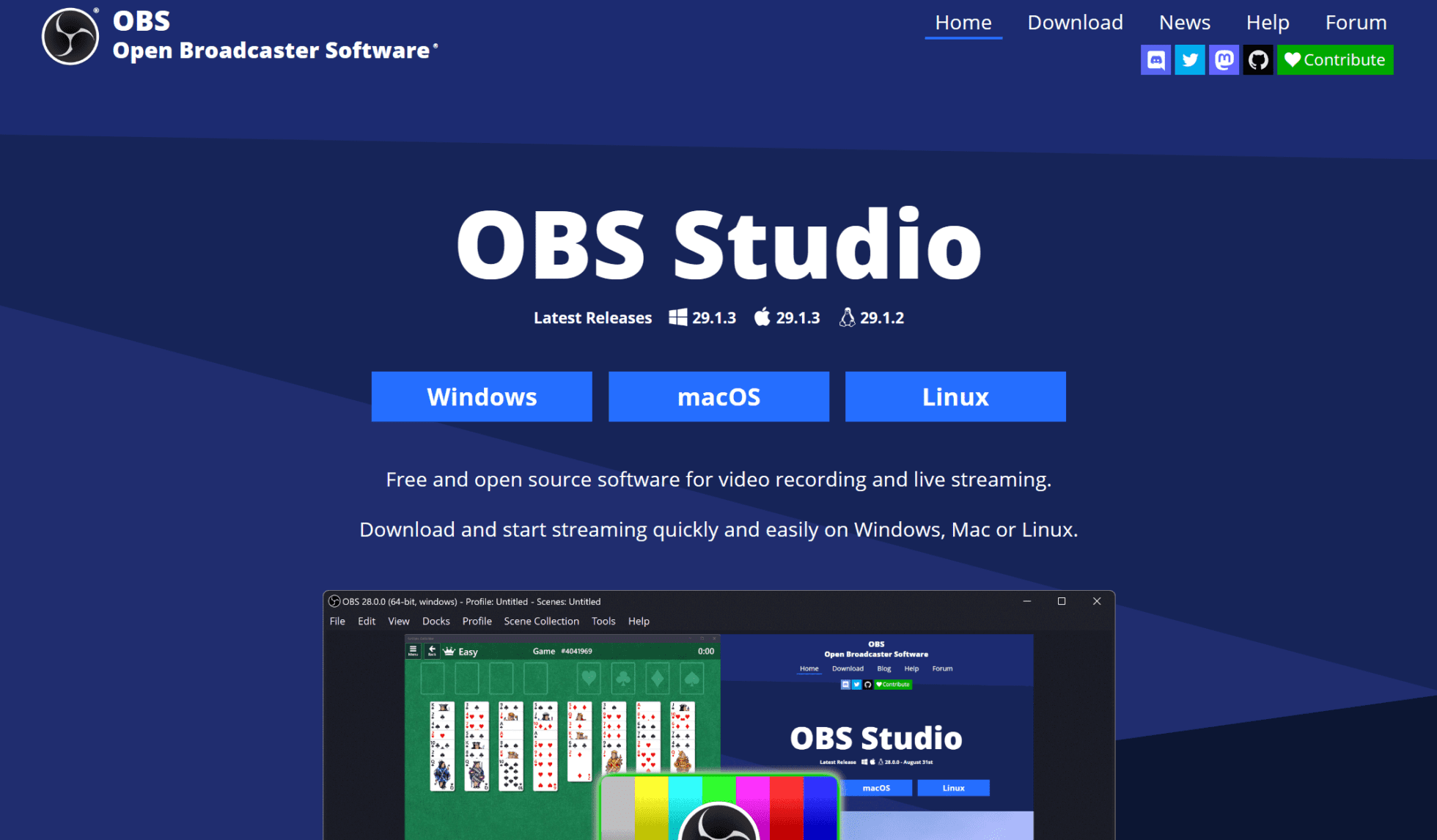Click the crown Easy icon in solitaire preview
The height and width of the screenshot is (840, 1437).
pyautogui.click(x=449, y=651)
